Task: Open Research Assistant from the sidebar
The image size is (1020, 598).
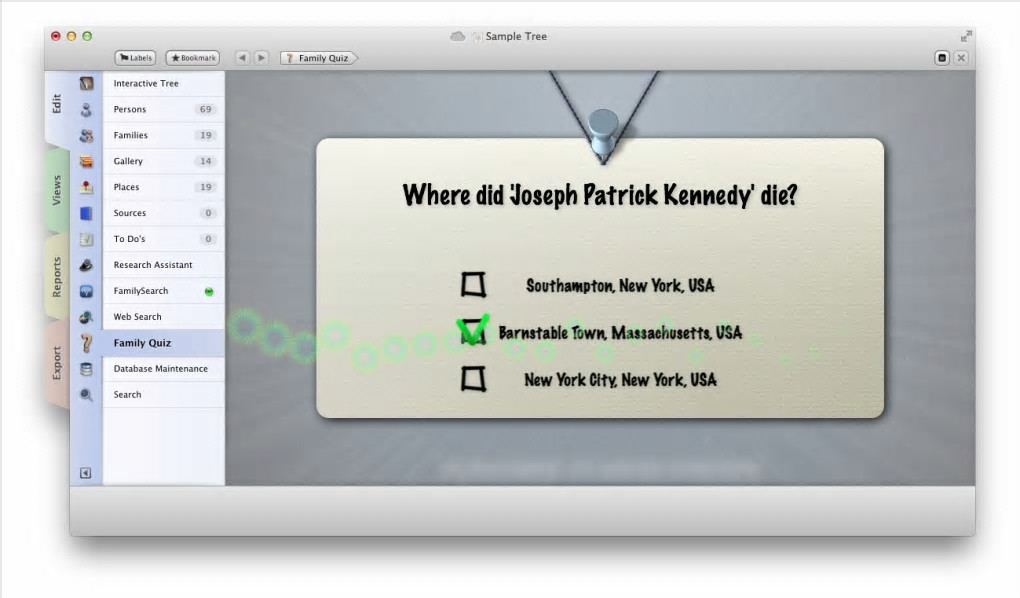Action: [x=163, y=265]
